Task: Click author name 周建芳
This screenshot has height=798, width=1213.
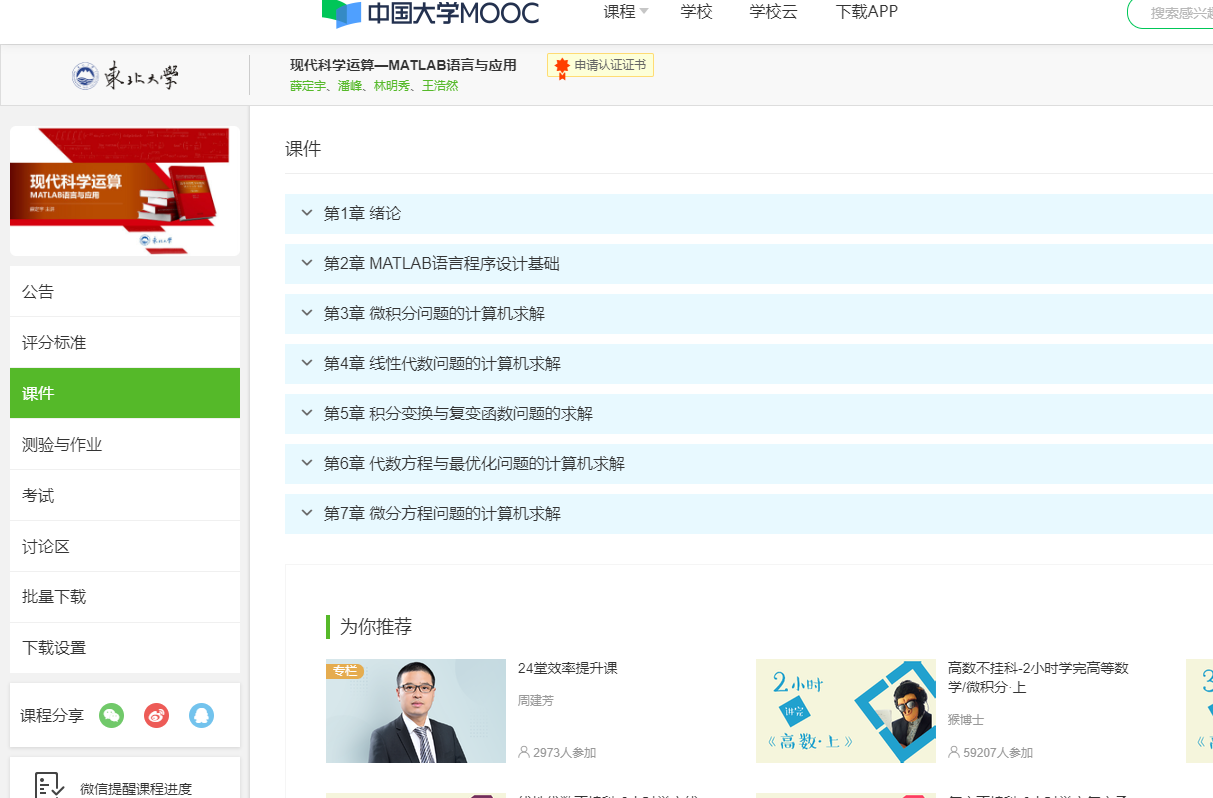Action: [536, 700]
